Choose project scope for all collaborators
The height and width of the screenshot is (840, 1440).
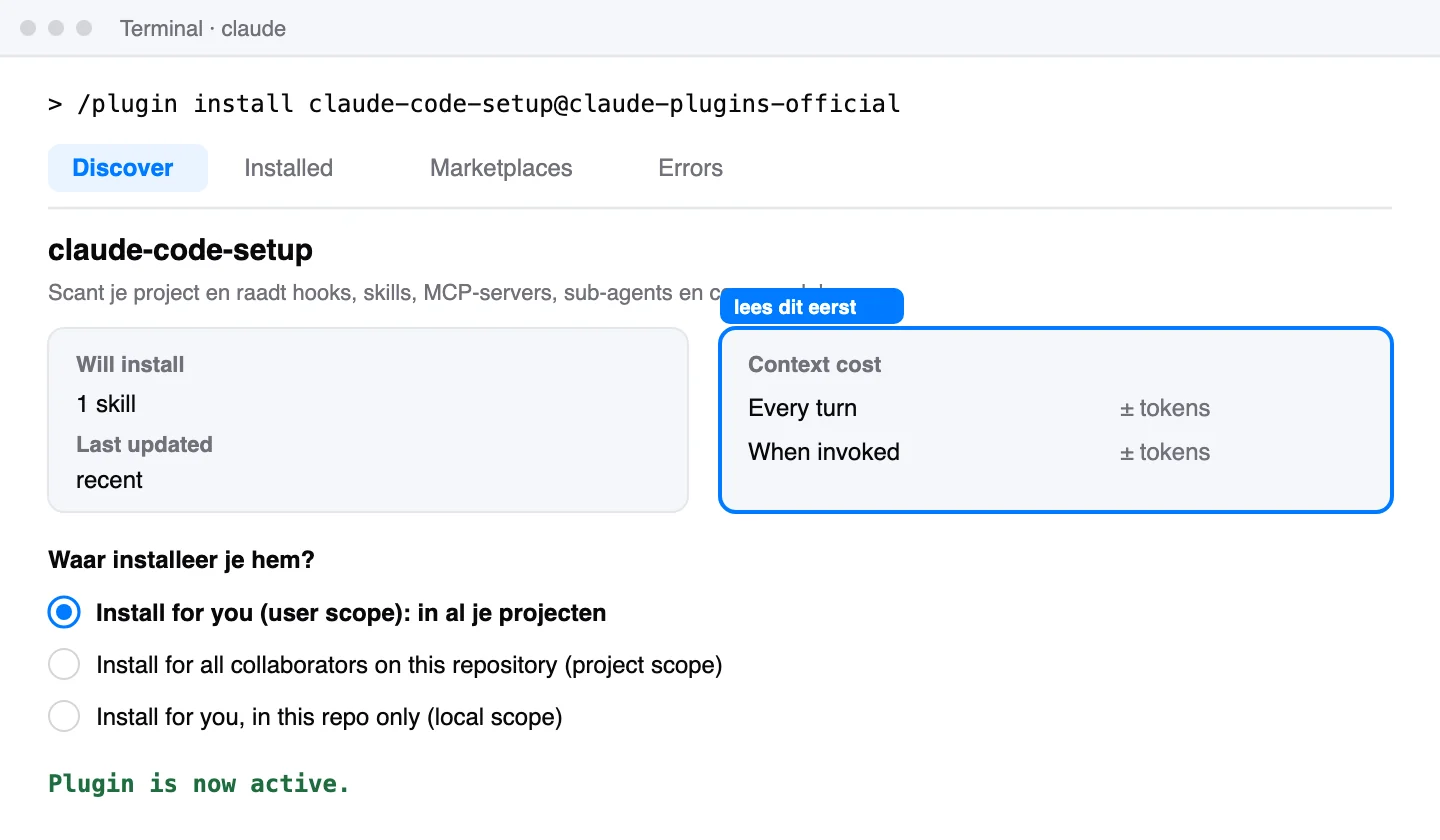click(64, 665)
